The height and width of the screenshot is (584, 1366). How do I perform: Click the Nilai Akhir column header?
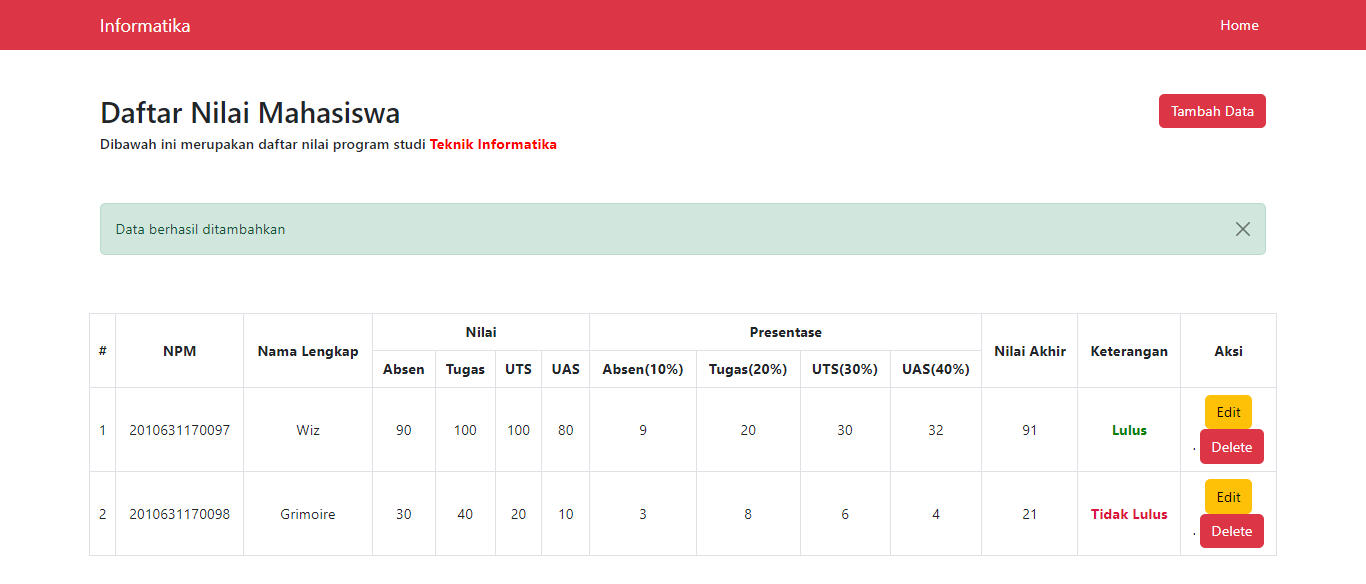point(1029,351)
